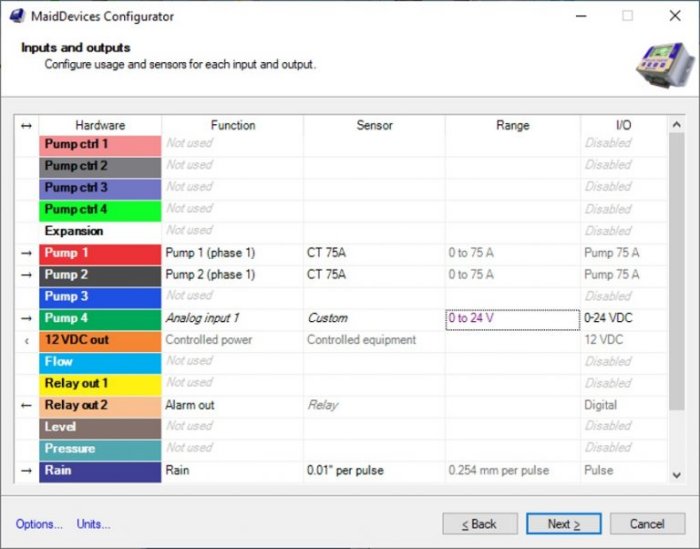Select the red Pump 1 hardware cell
Screen dimensions: 700x549
click(99, 253)
